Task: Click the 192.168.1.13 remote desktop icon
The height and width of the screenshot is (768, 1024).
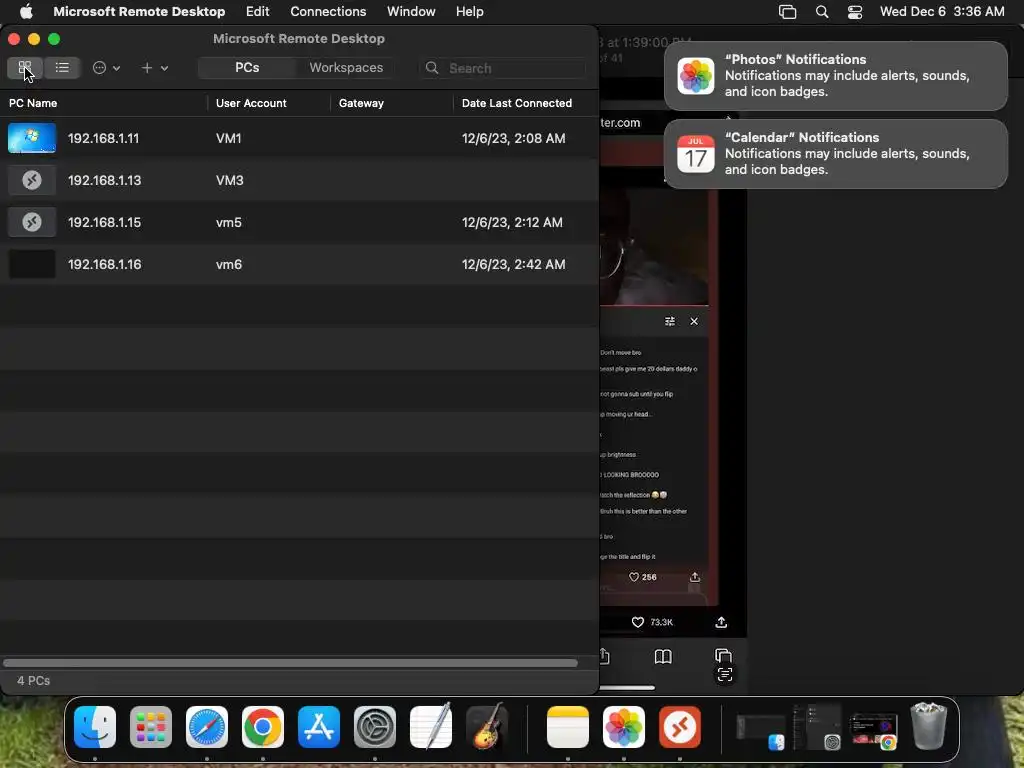Action: 32,180
